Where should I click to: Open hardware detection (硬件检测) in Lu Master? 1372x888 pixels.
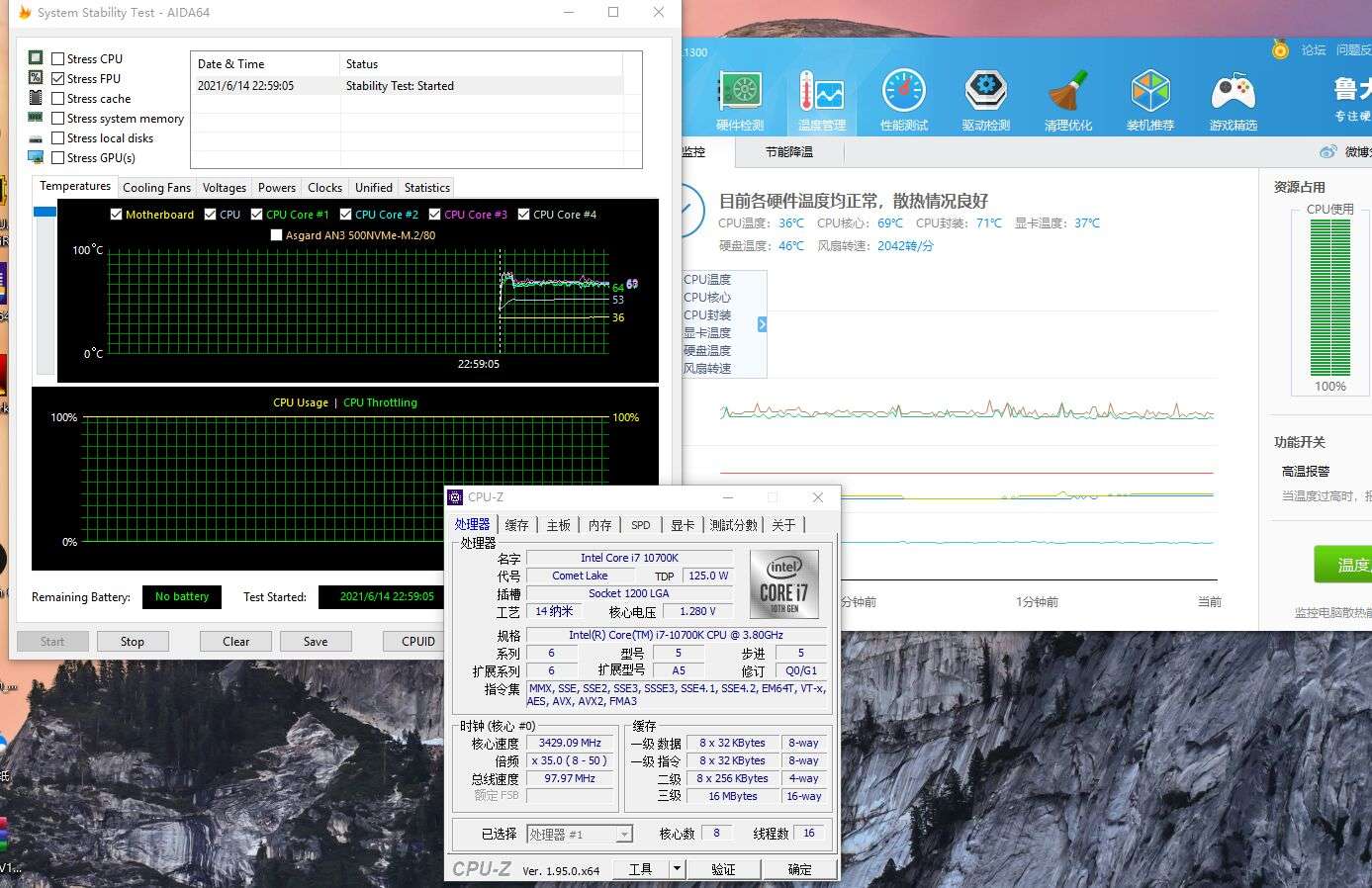pyautogui.click(x=740, y=100)
